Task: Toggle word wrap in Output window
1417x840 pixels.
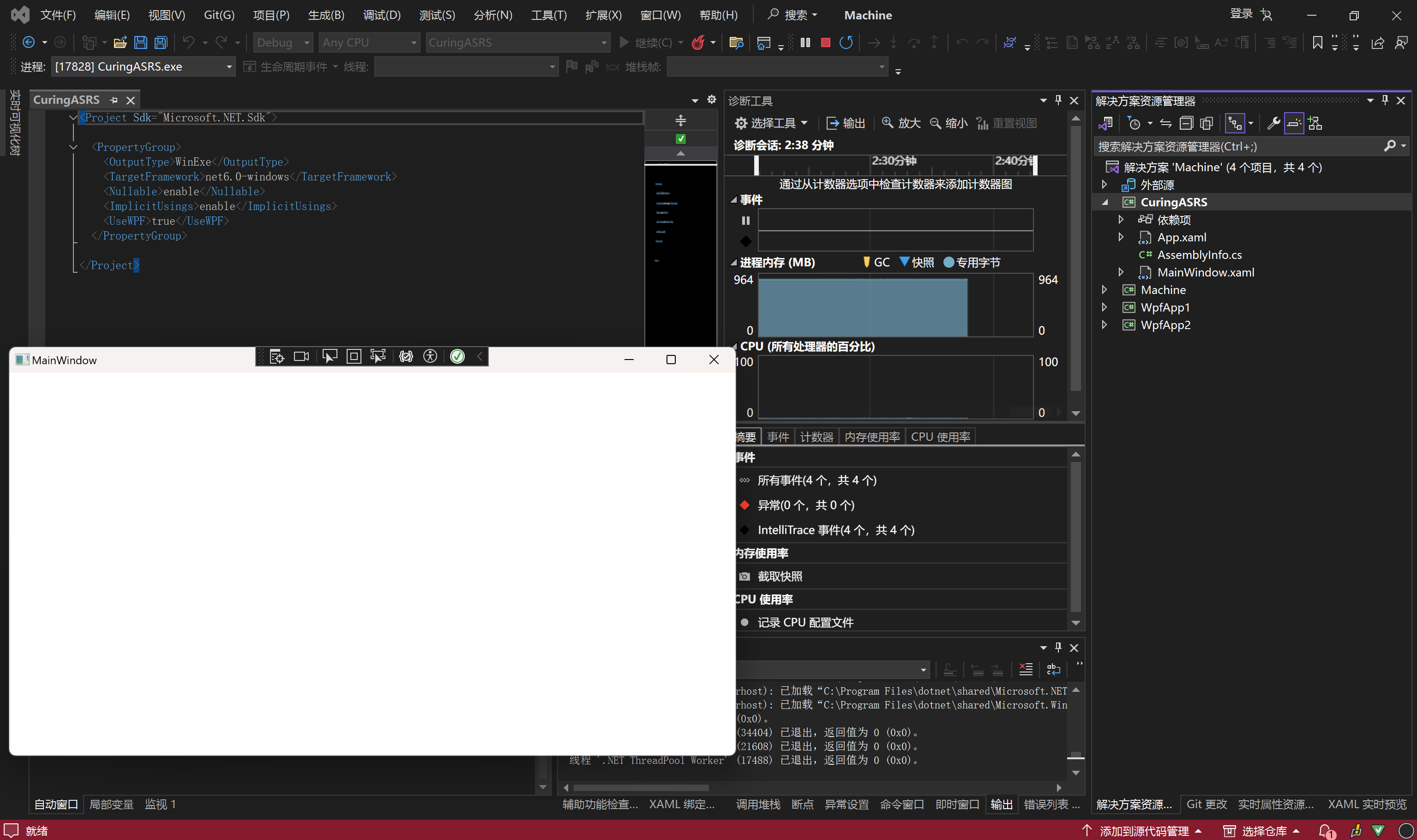Action: pyautogui.click(x=1053, y=669)
